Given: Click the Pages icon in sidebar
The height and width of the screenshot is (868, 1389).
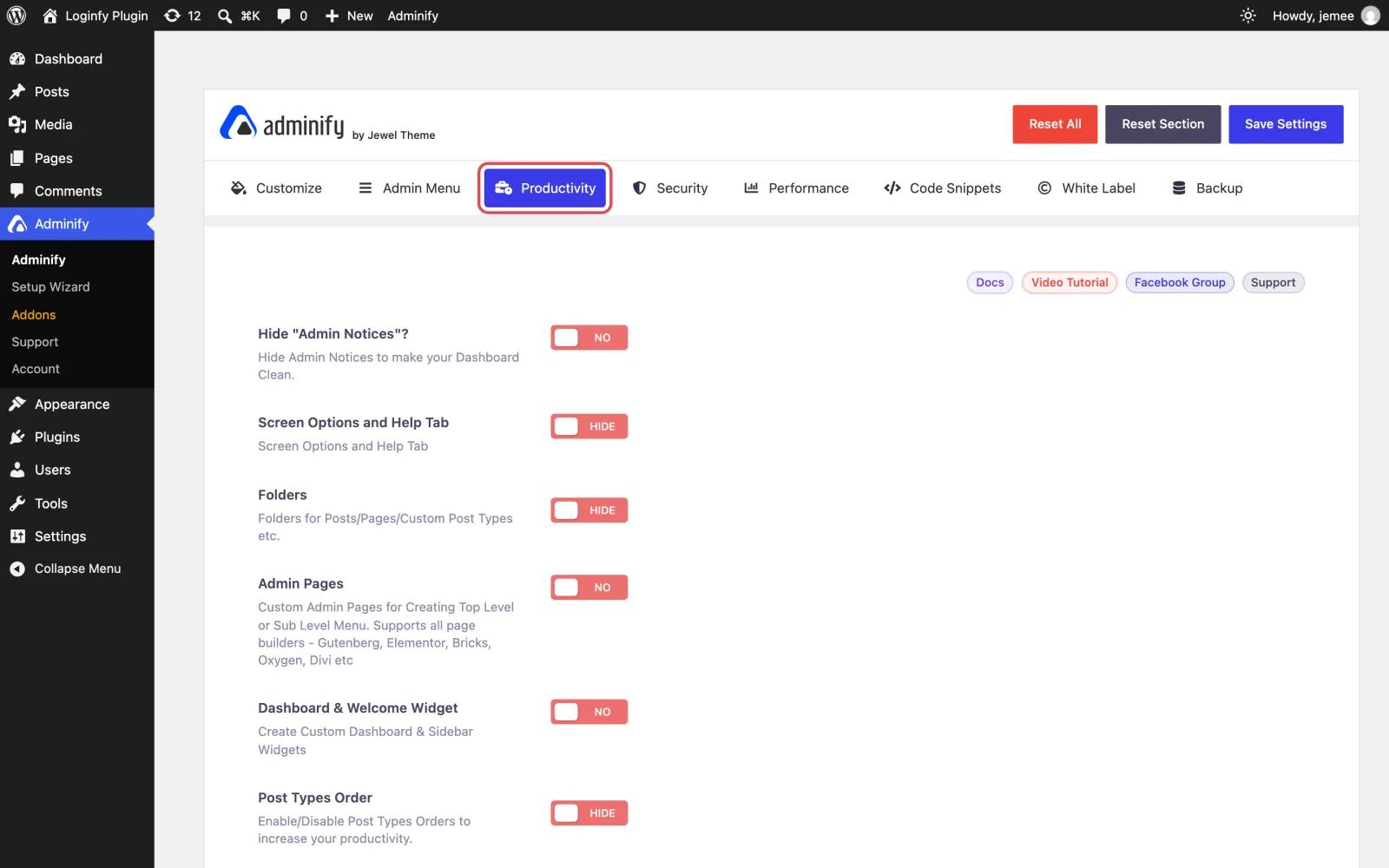Looking at the screenshot, I should point(17,158).
